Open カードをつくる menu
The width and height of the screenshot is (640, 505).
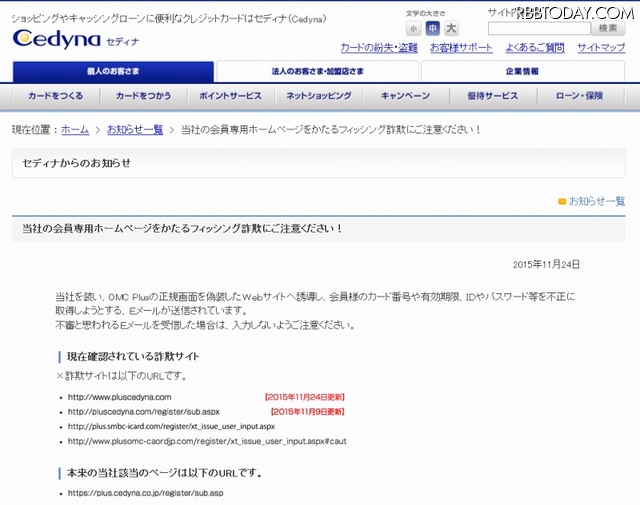coord(56,96)
